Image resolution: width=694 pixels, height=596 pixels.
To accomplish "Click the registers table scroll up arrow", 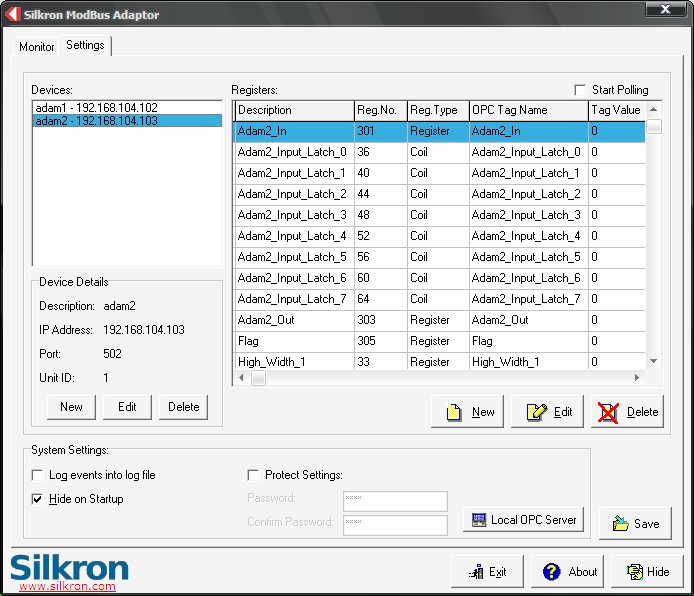I will 653,109.
